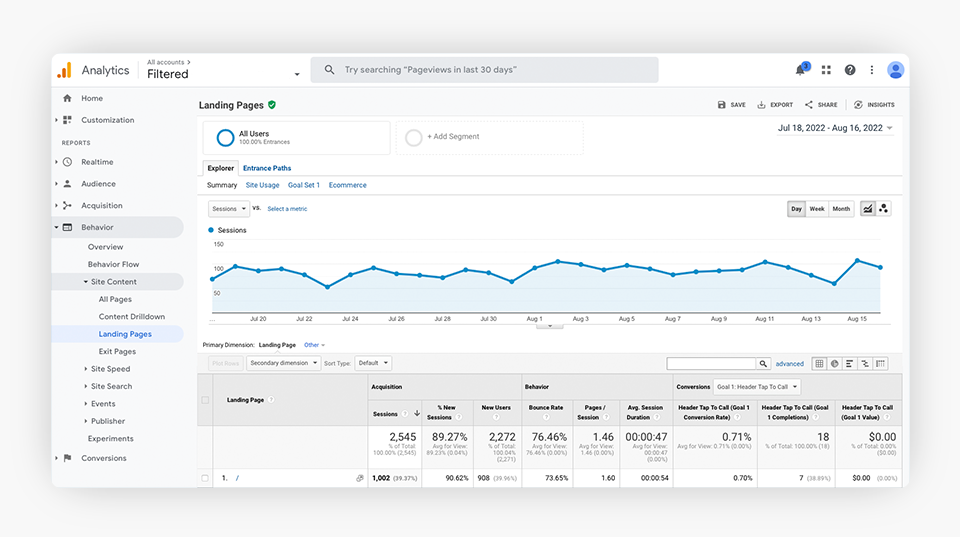The height and width of the screenshot is (537, 960).
Task: Switch to the Entrance Paths tab
Action: pos(267,168)
